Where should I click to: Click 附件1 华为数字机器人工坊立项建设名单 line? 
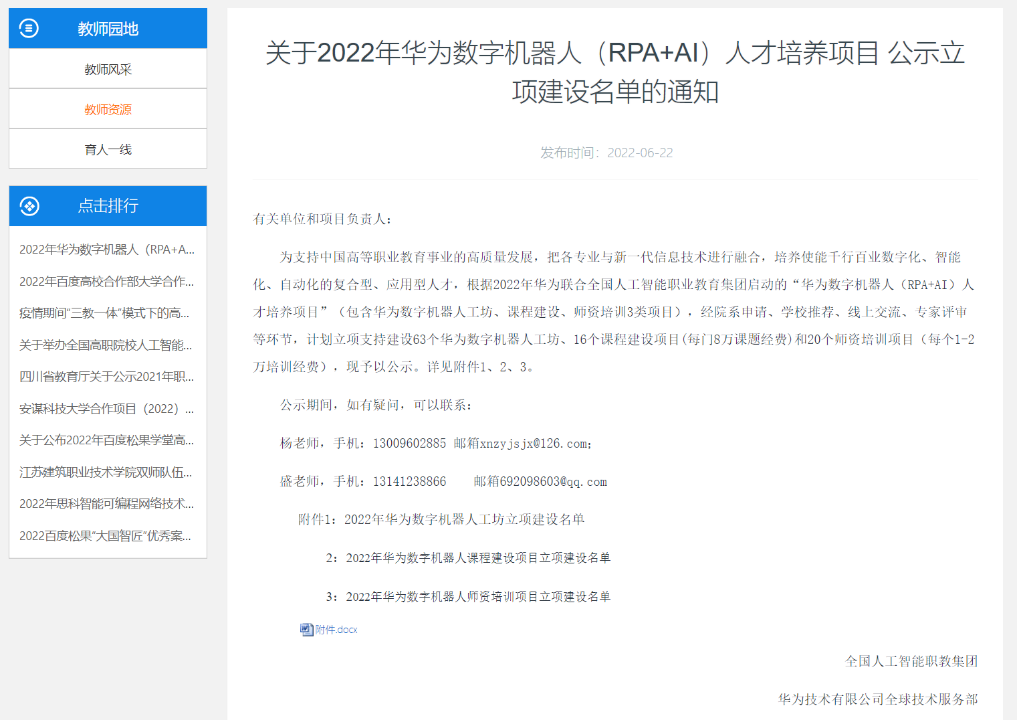[x=442, y=520]
